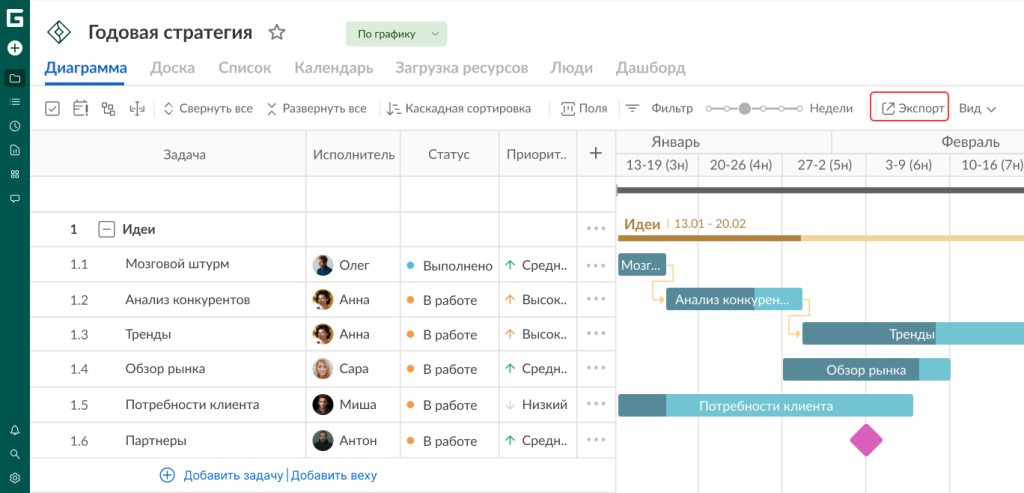This screenshot has height=493, width=1024.
Task: Click the Недели zoom level label
Action: (x=831, y=109)
